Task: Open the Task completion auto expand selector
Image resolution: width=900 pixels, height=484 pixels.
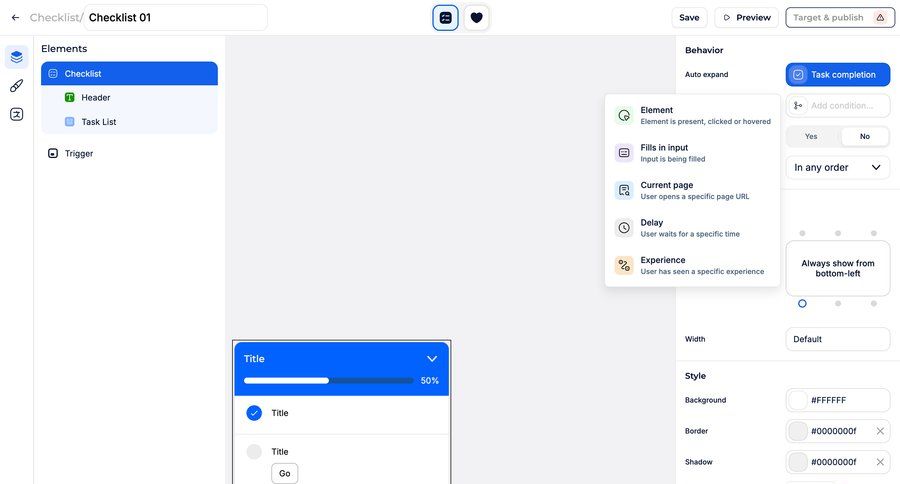Action: pos(837,75)
